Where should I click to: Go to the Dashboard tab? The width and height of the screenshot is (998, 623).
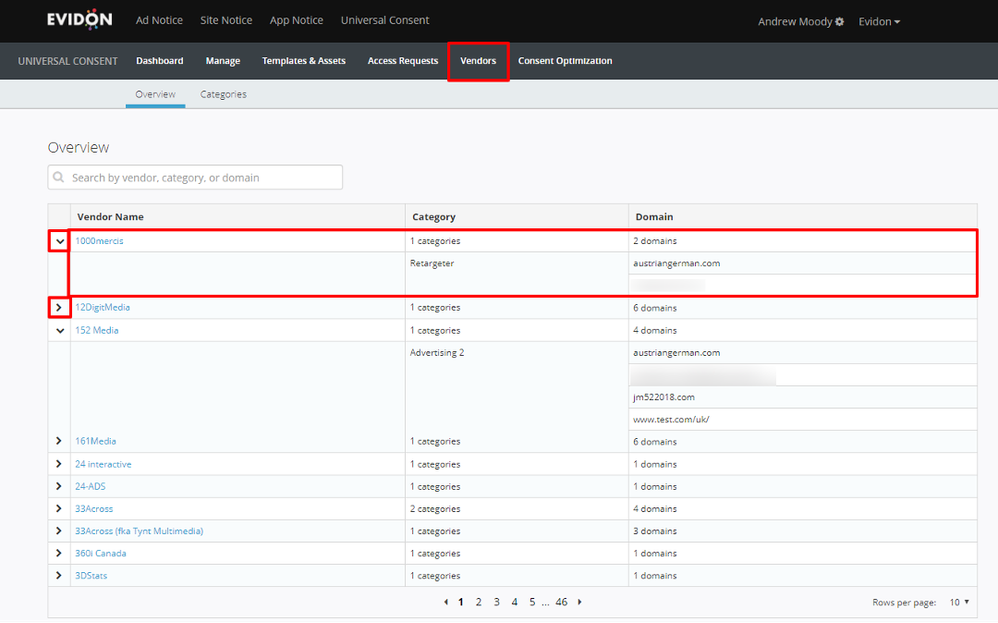pos(160,61)
